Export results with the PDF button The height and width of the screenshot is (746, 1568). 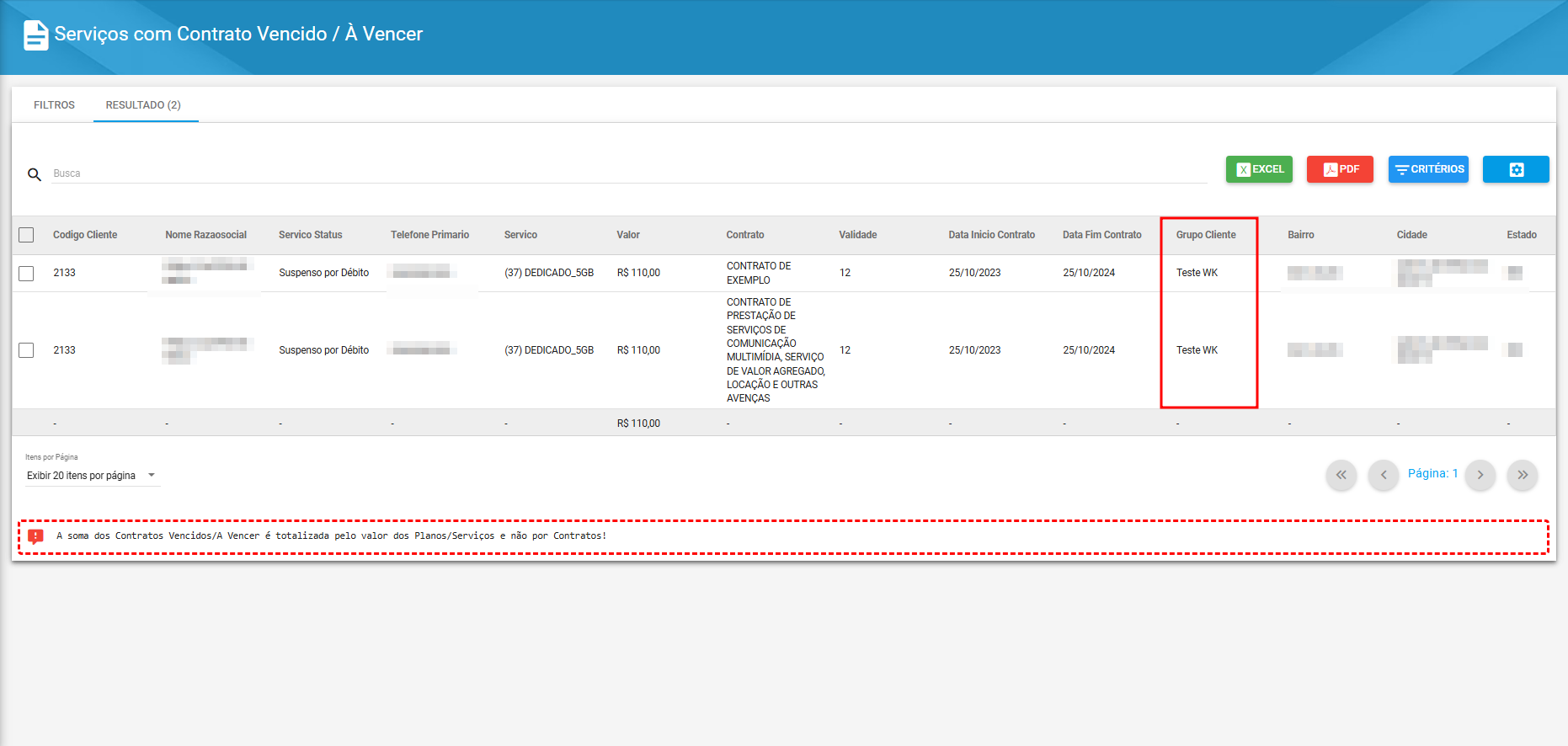coord(1340,169)
